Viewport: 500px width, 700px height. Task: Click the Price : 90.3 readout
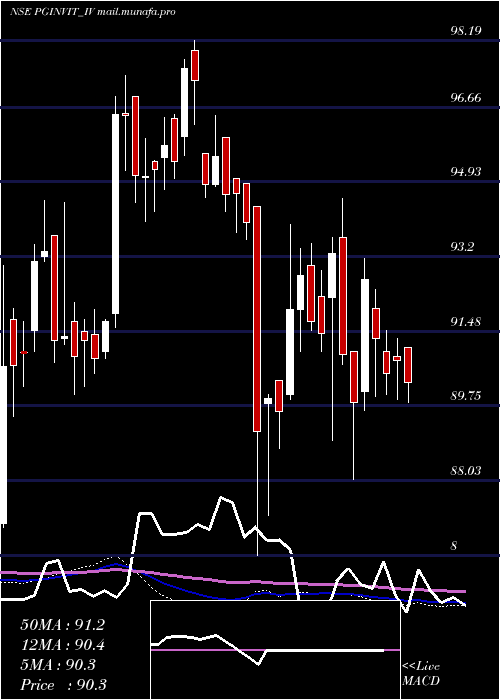(x=63, y=685)
